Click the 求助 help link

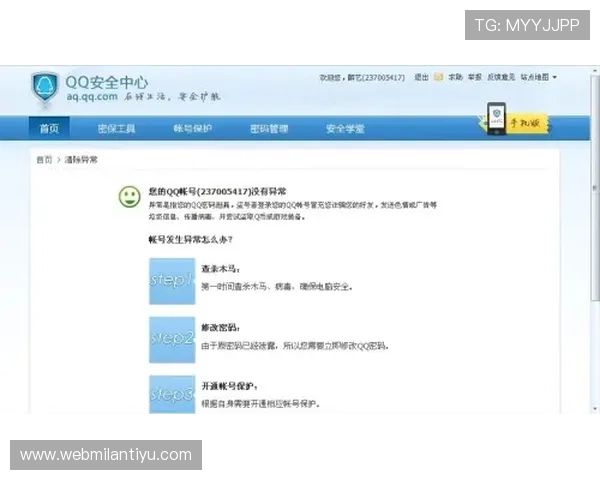455,77
